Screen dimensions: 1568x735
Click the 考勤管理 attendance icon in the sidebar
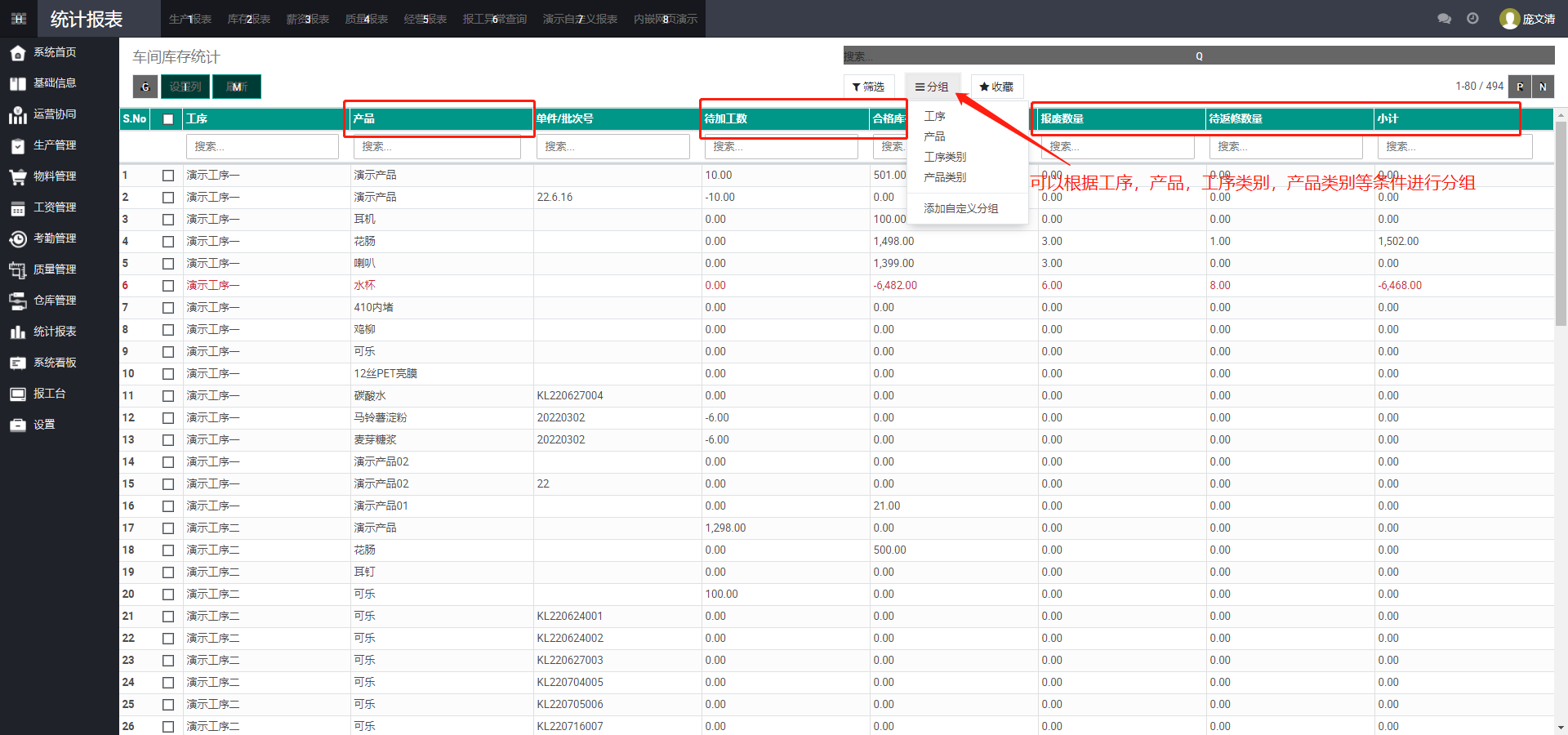(x=18, y=238)
